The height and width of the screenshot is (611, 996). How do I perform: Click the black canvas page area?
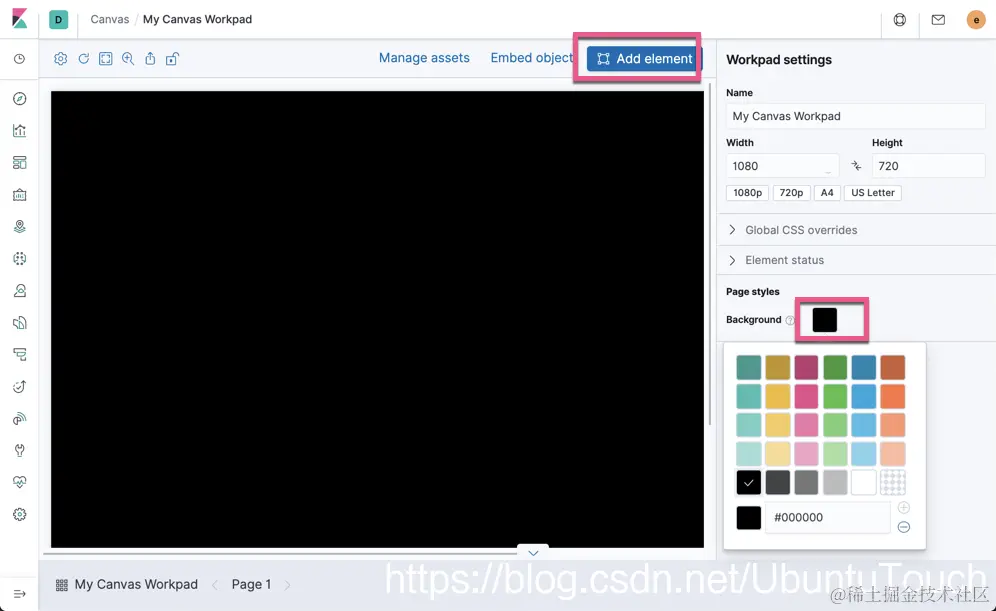click(x=377, y=319)
